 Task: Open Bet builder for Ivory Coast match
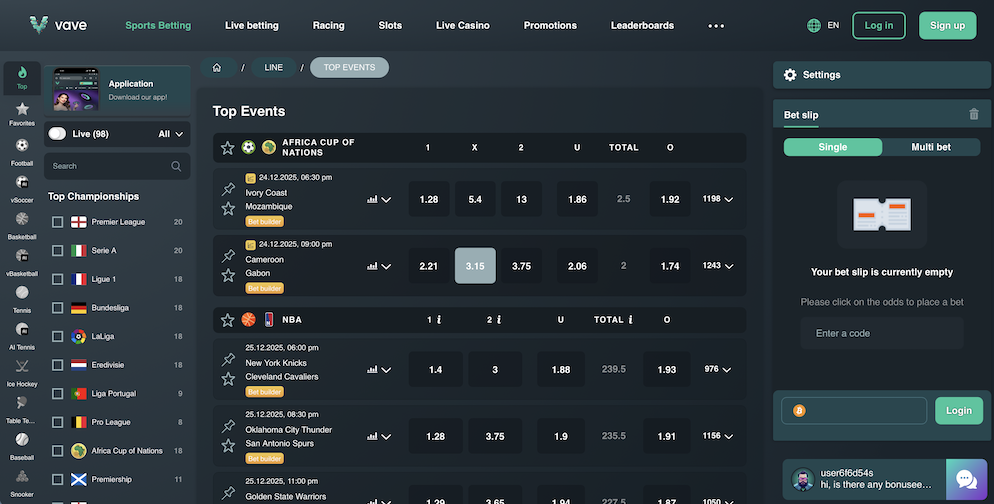click(x=264, y=222)
